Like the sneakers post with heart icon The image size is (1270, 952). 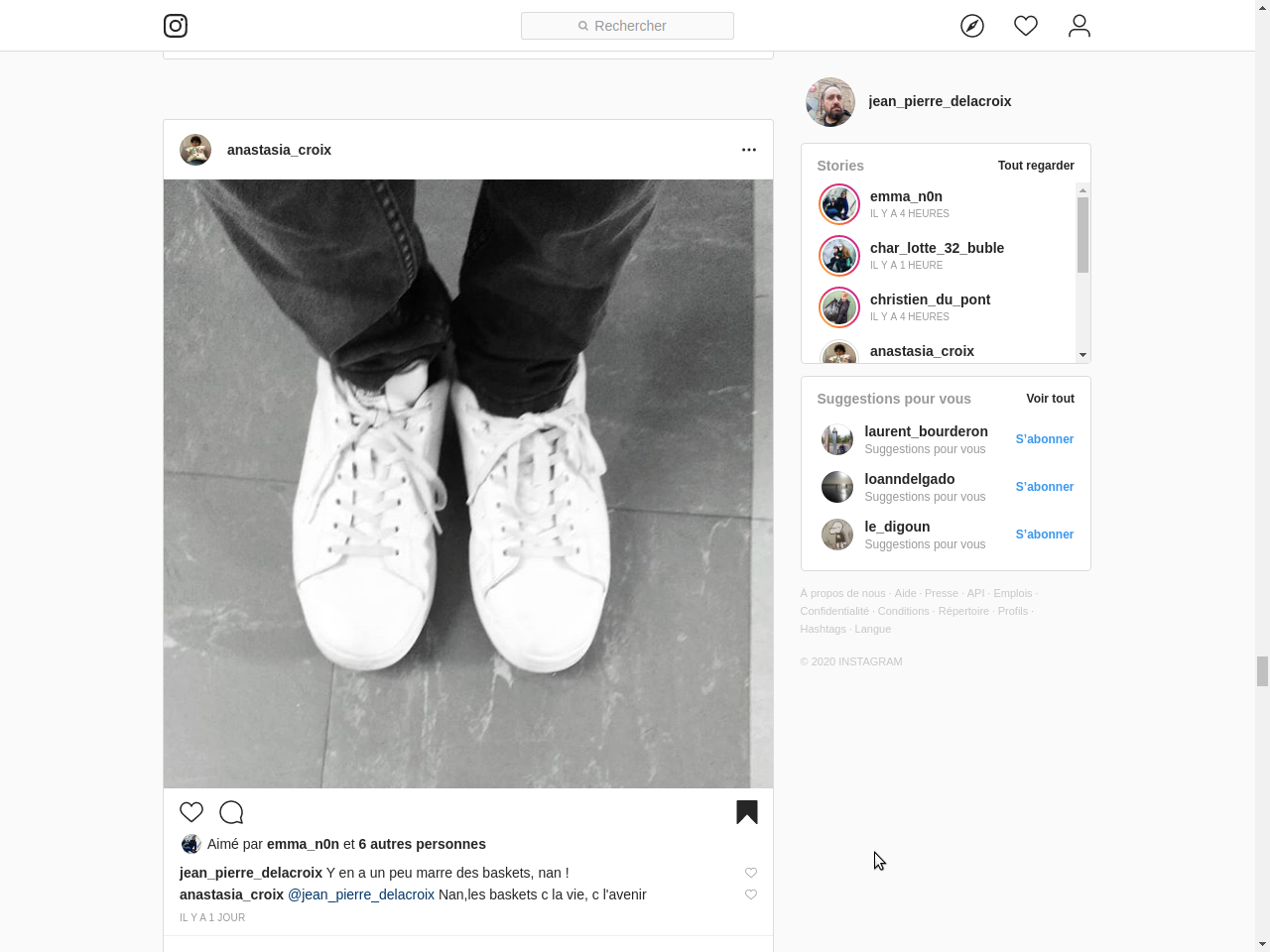tap(191, 812)
